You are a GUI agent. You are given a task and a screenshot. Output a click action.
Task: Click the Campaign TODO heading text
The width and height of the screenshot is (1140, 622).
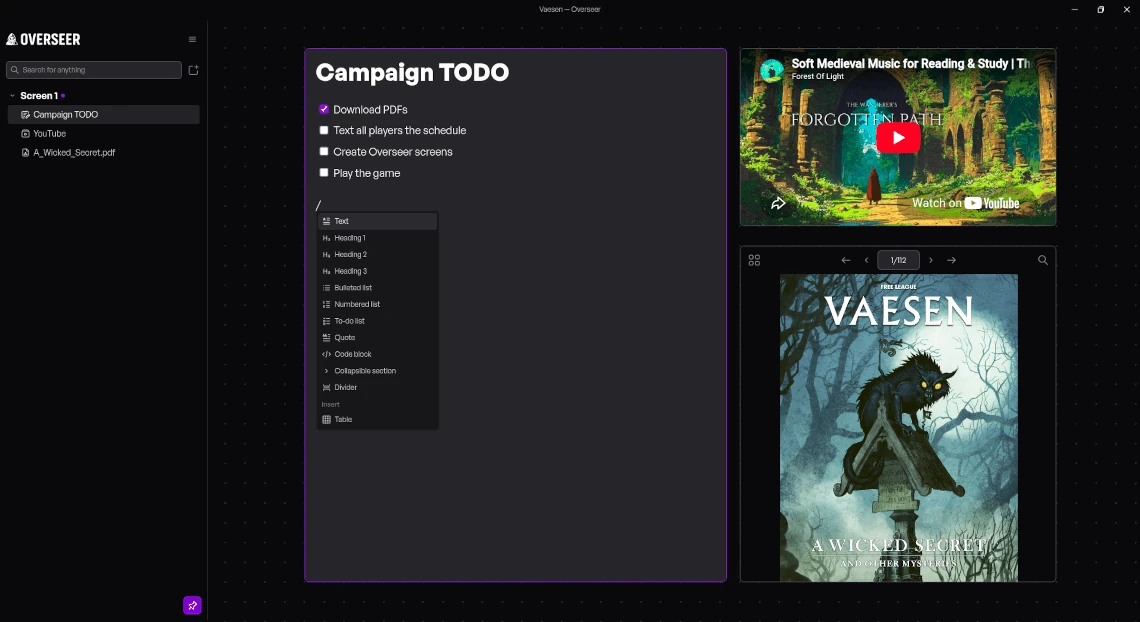(412, 73)
